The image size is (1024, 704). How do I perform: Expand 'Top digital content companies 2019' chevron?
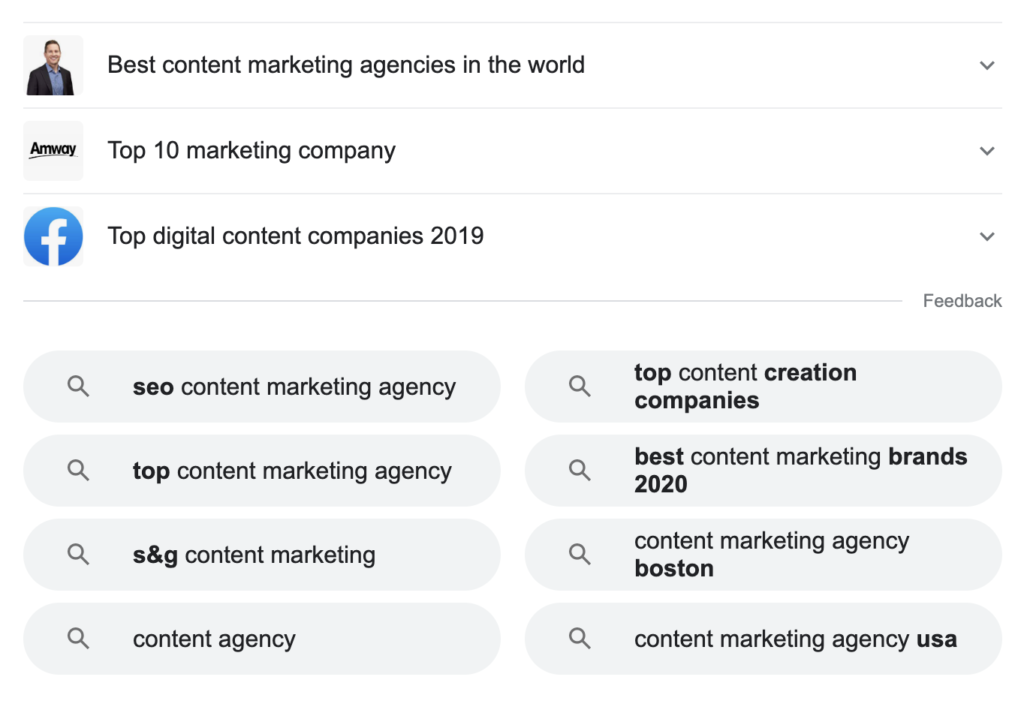987,236
